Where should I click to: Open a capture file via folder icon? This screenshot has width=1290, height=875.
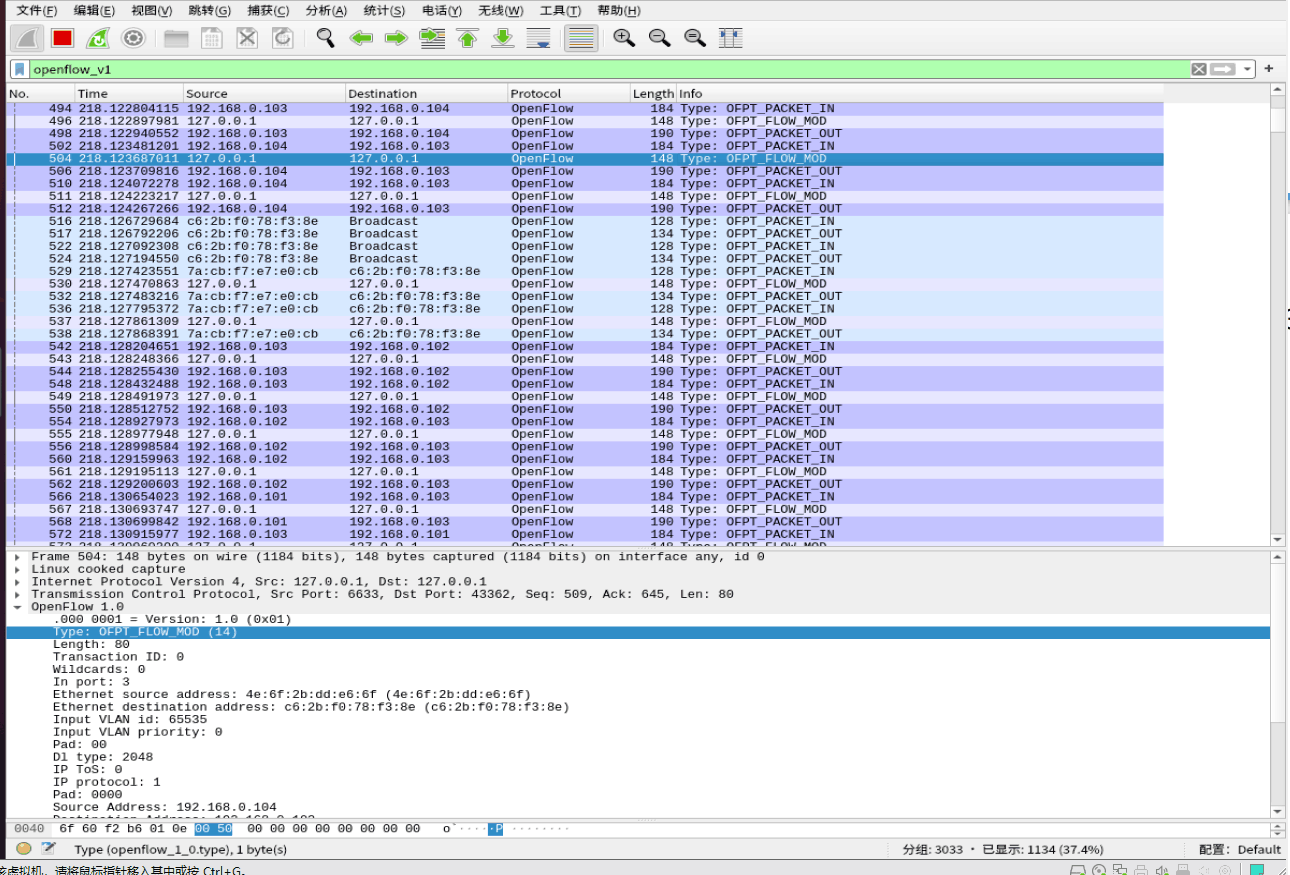pos(176,38)
